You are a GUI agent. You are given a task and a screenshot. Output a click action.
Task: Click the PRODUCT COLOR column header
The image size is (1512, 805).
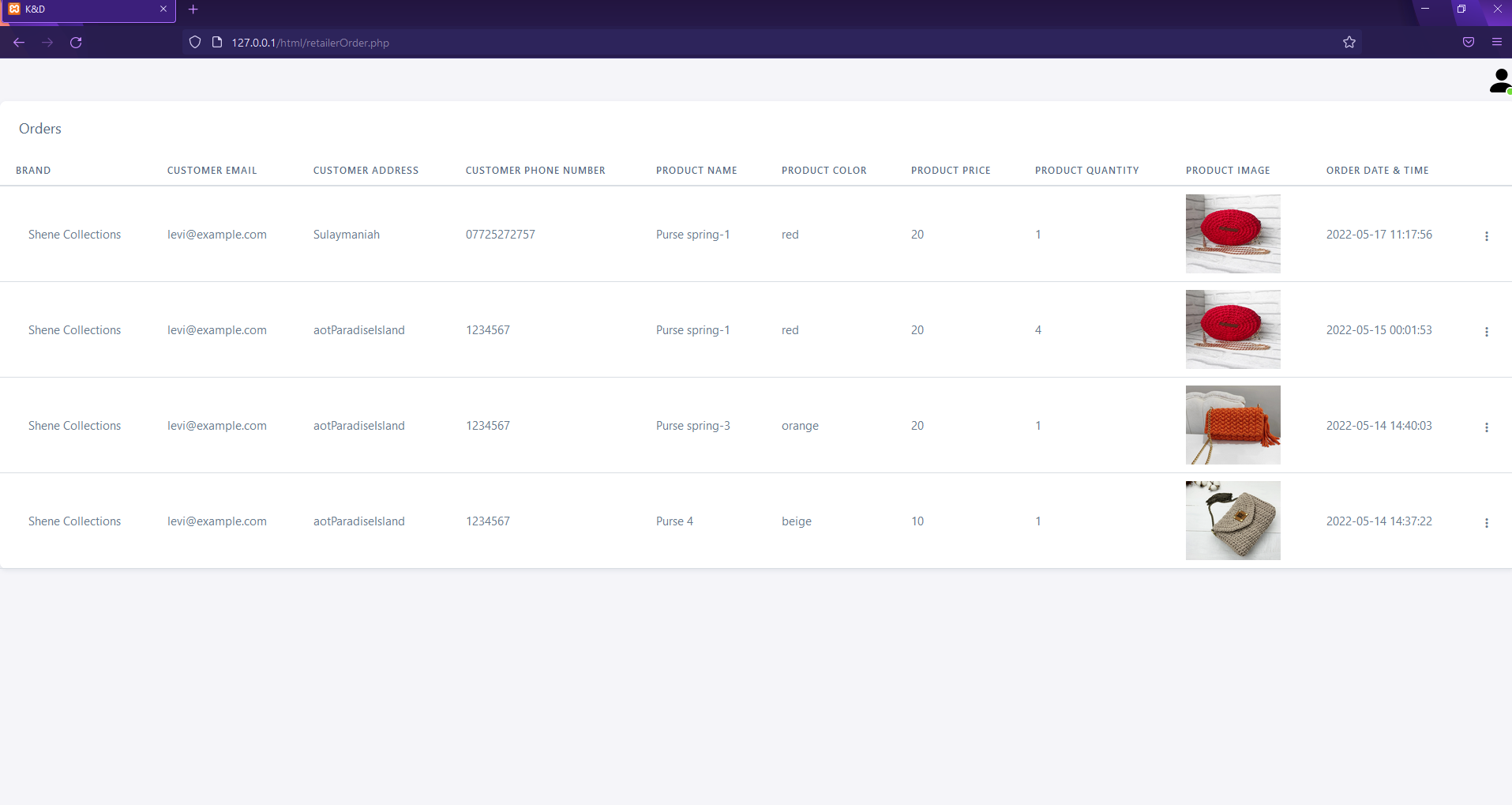[824, 171]
